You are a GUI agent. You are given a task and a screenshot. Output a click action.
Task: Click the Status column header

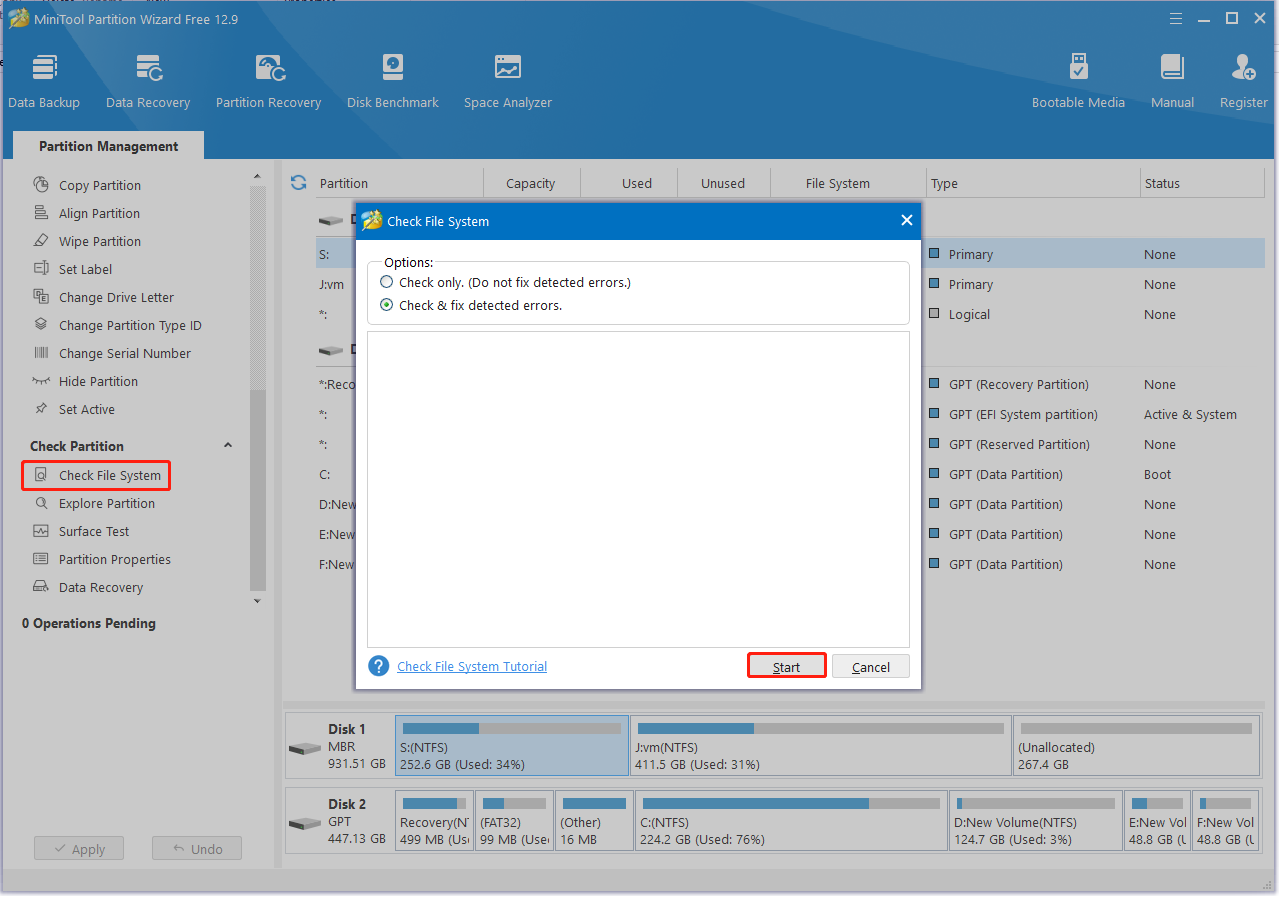[x=1202, y=183]
